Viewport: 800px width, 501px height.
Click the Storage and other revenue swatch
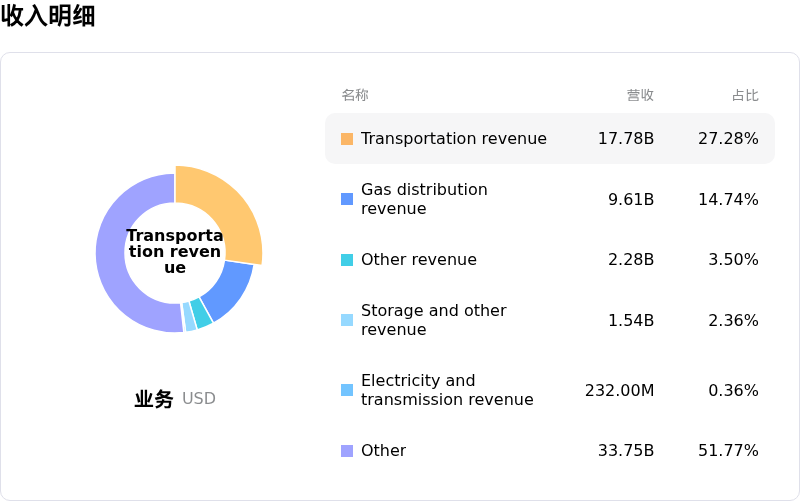tap(347, 320)
